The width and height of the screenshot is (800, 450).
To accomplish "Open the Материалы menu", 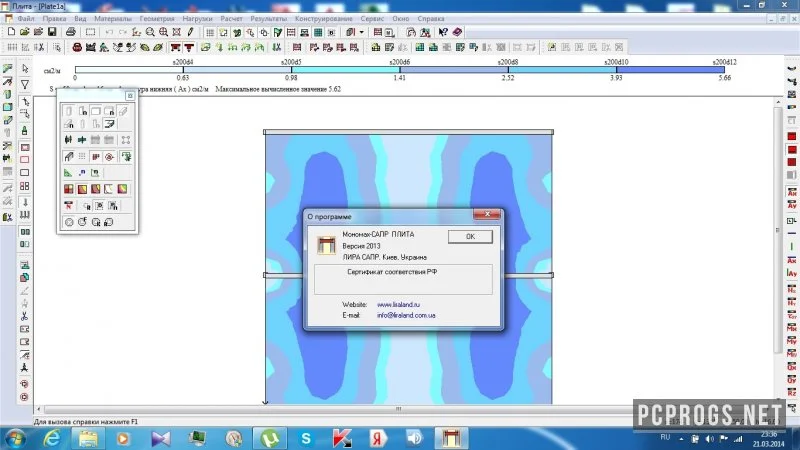I will pos(113,18).
